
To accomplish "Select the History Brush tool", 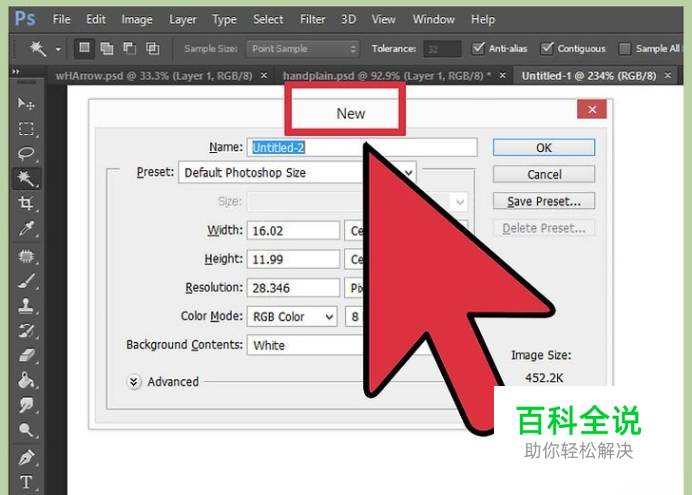I will [x=26, y=330].
